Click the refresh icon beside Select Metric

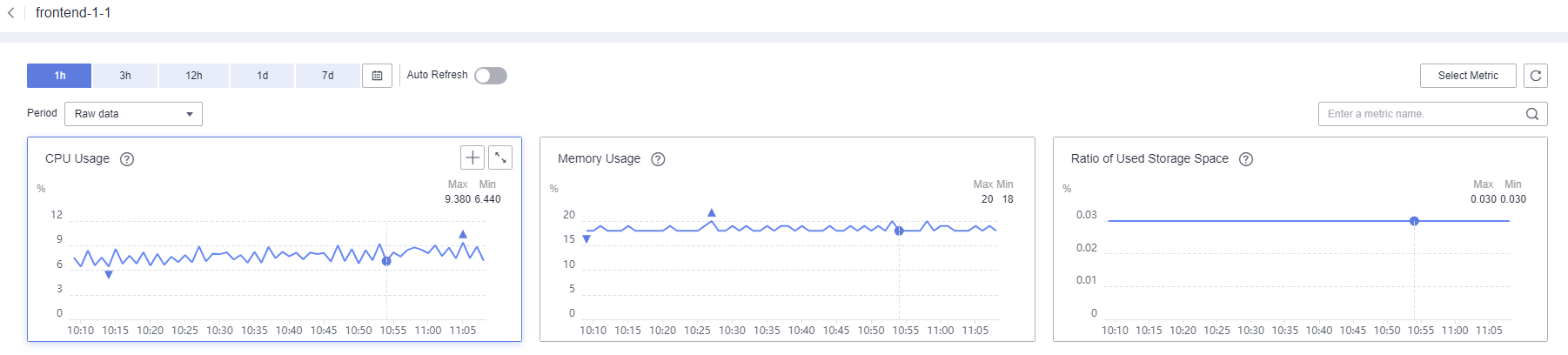click(1536, 76)
